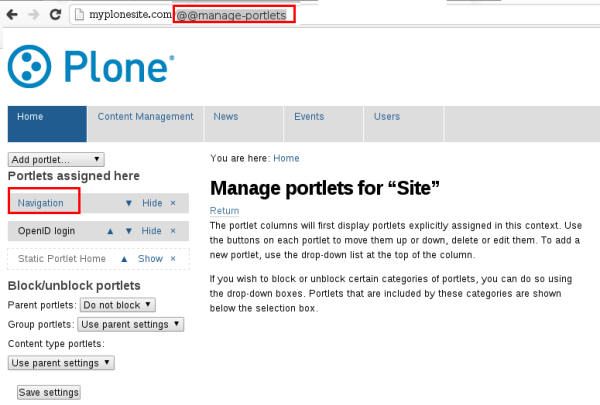Move Navigation portlet down with arrow
The height and width of the screenshot is (405, 600).
[129, 203]
